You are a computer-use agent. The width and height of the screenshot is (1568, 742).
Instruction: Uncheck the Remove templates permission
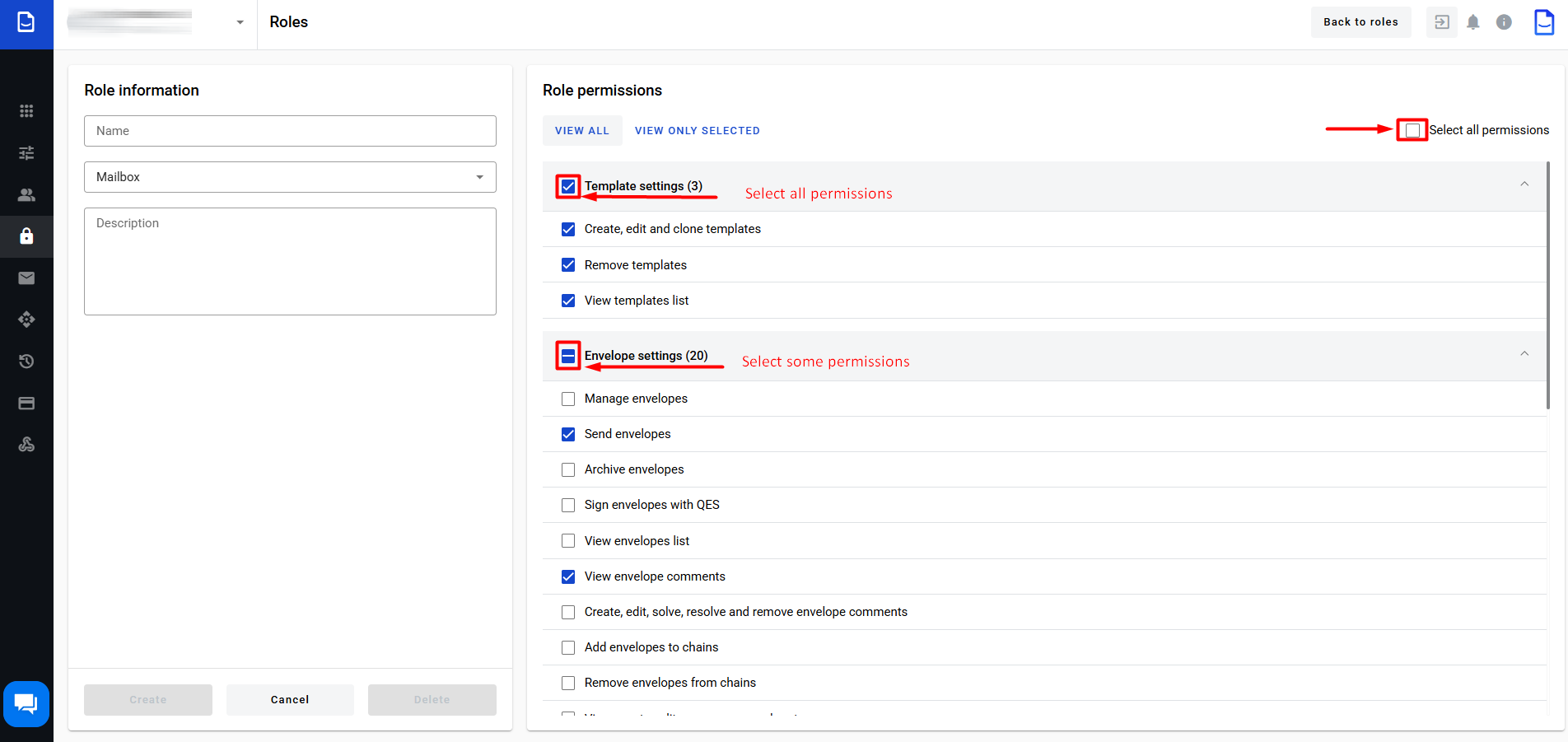tap(568, 265)
